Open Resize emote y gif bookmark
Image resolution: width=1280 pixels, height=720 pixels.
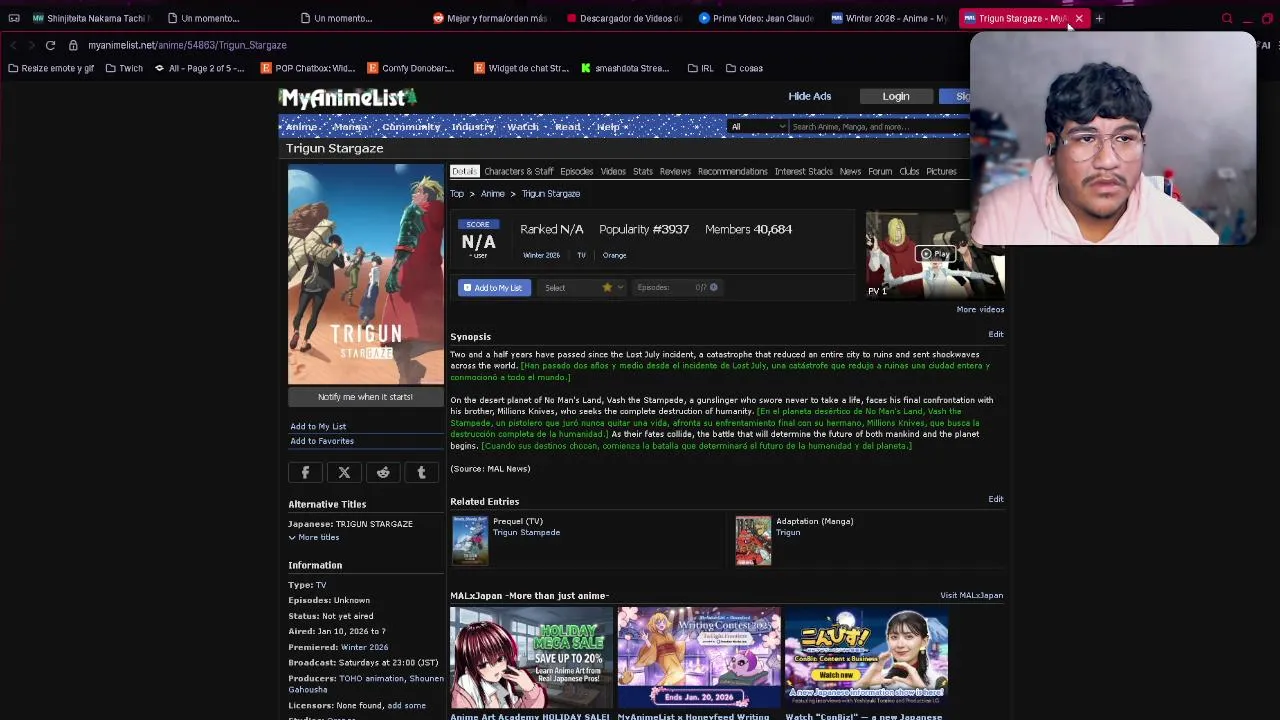50,68
